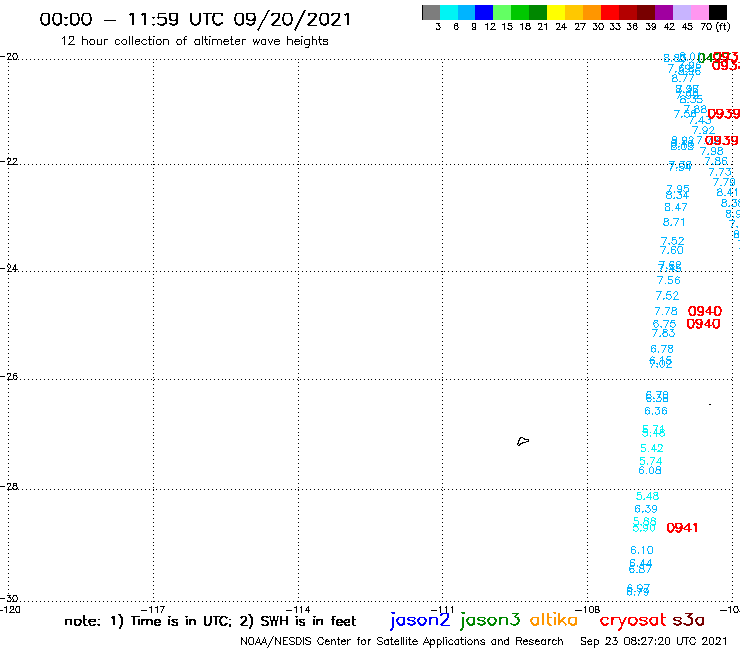Click the latitude axis label -22
The image size is (740, 650).
click(x=9, y=161)
